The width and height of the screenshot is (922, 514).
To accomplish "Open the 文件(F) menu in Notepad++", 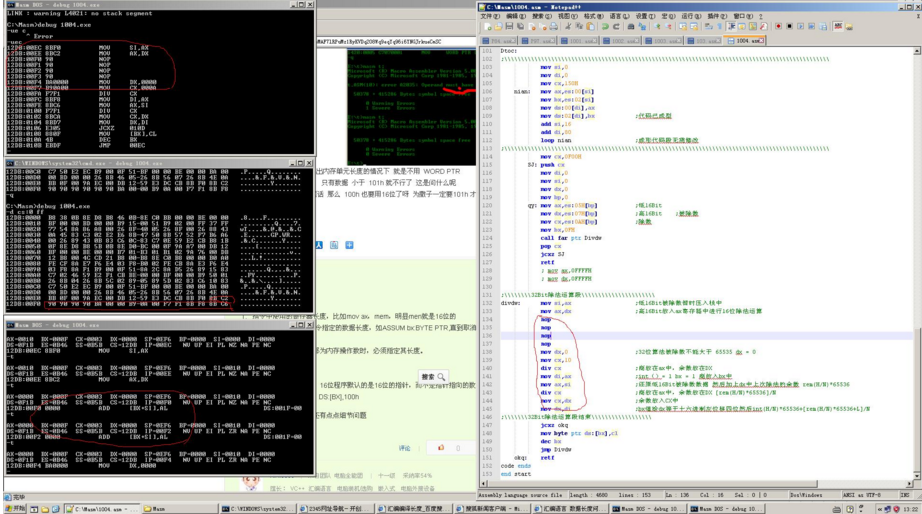I will [489, 16].
